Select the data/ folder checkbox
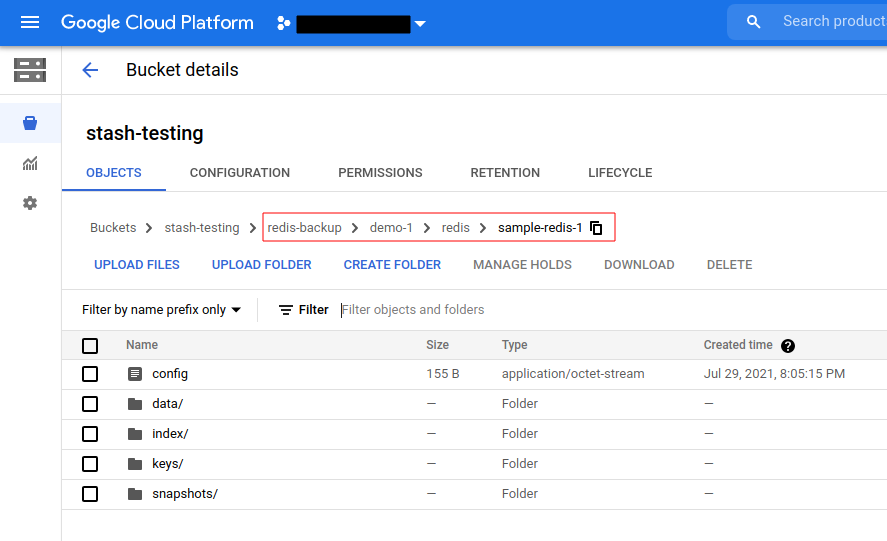 (x=90, y=404)
